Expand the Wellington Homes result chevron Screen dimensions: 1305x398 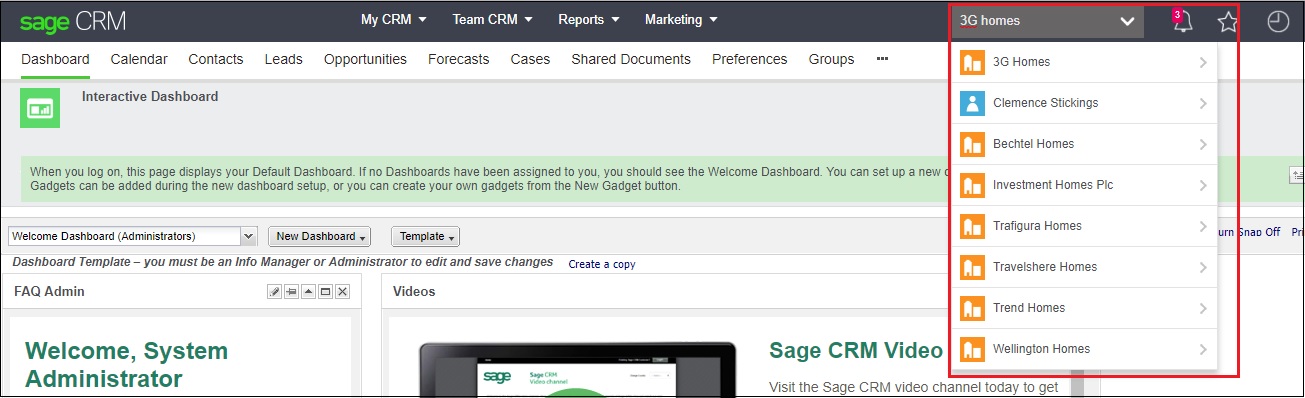pyautogui.click(x=1202, y=349)
